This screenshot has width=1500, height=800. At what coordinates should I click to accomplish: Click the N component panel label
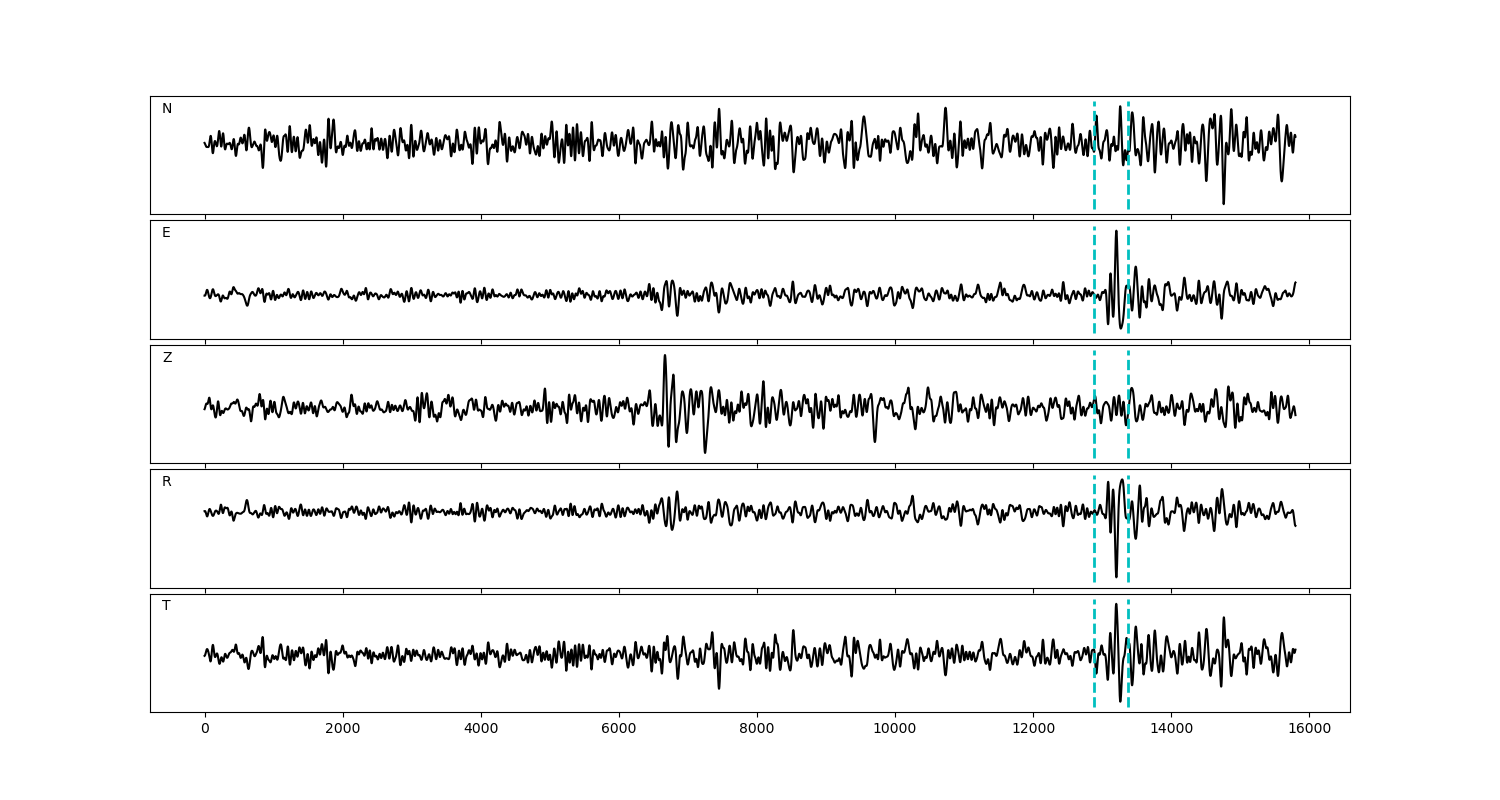167,109
